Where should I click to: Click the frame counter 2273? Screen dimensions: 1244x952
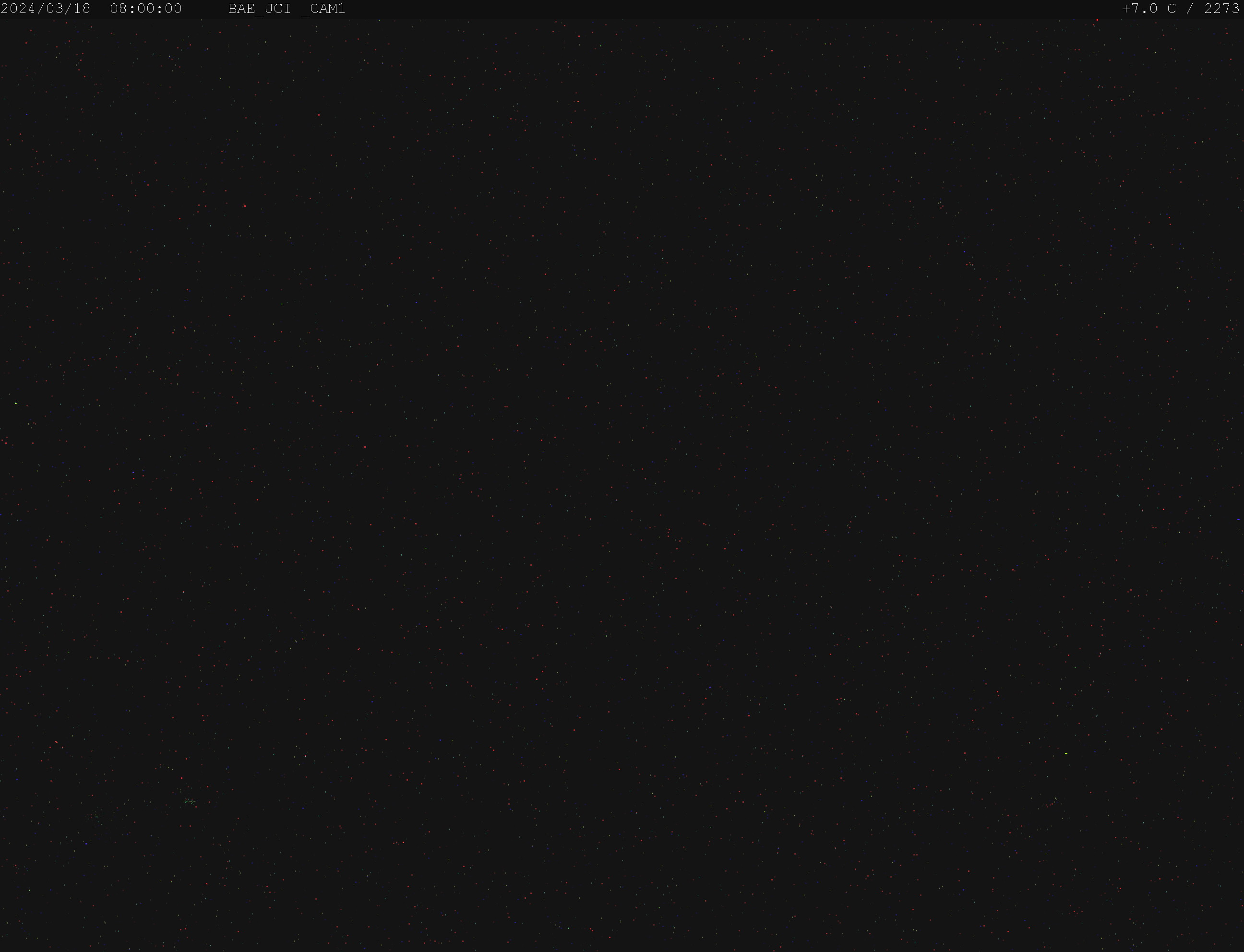[1222, 9]
